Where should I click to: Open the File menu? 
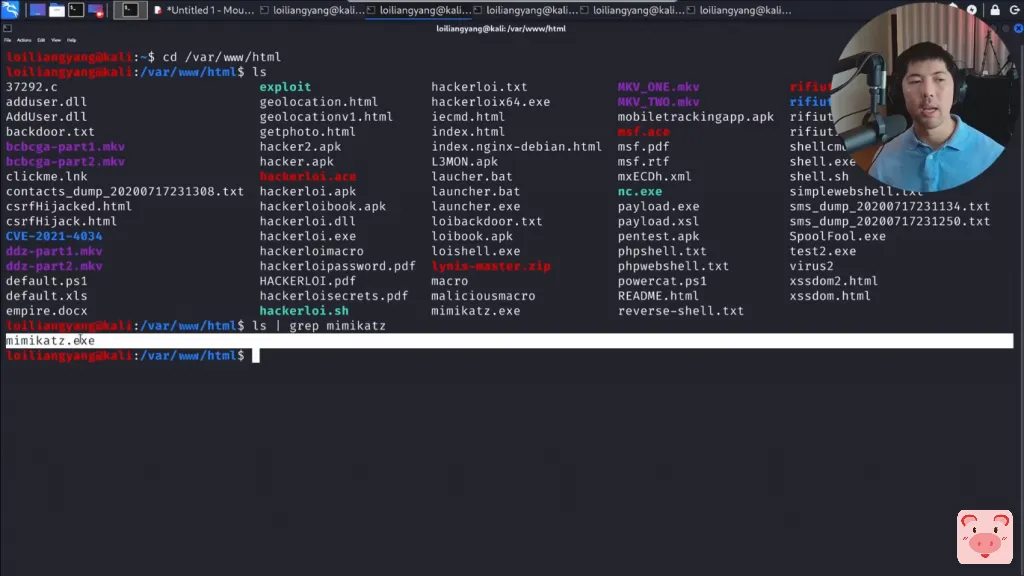coord(8,40)
